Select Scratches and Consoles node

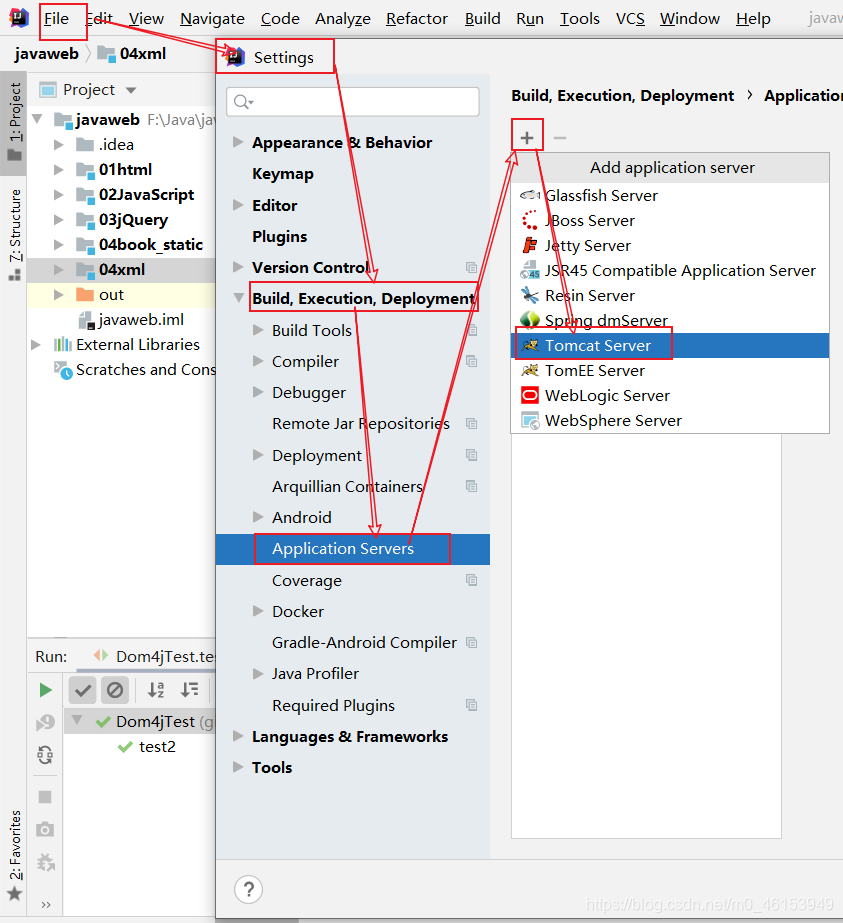[x=145, y=370]
